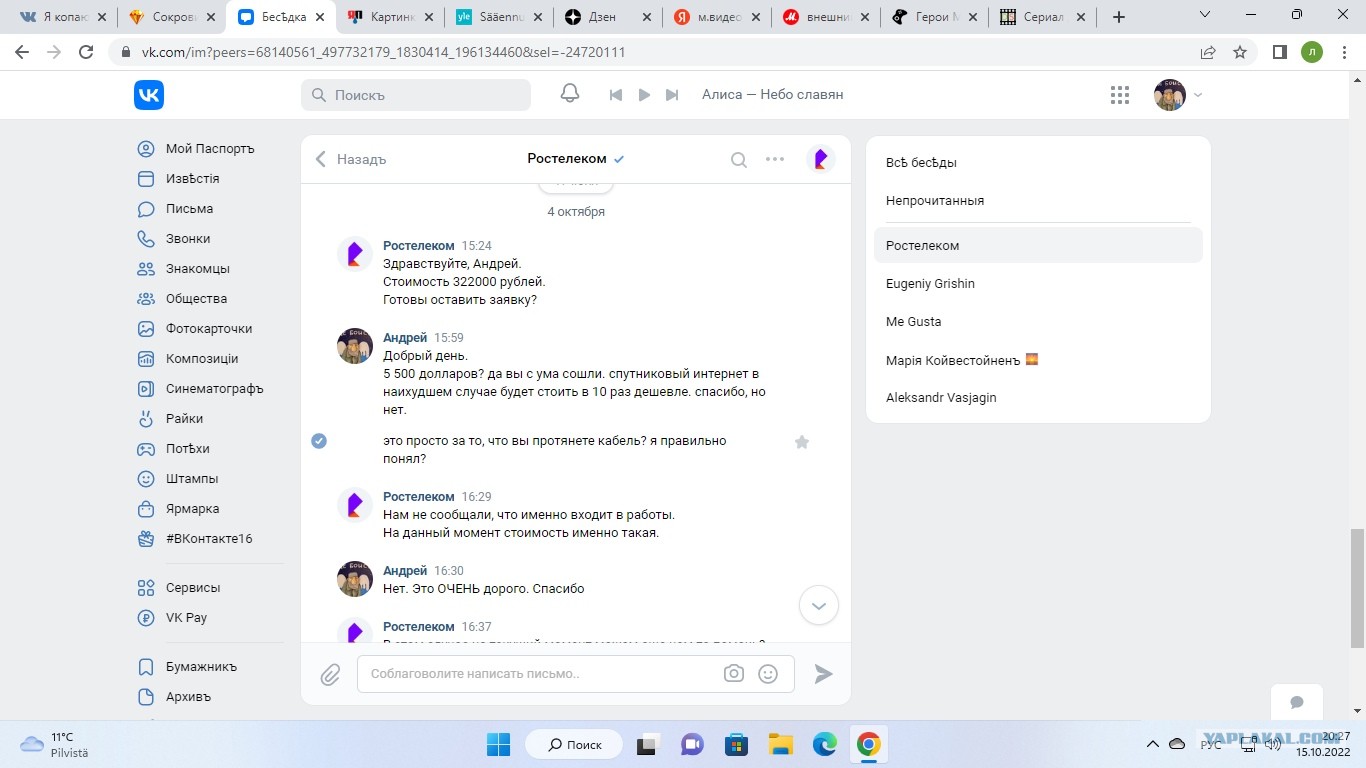The height and width of the screenshot is (768, 1366).
Task: Open the Windows Start menu
Action: tap(498, 744)
